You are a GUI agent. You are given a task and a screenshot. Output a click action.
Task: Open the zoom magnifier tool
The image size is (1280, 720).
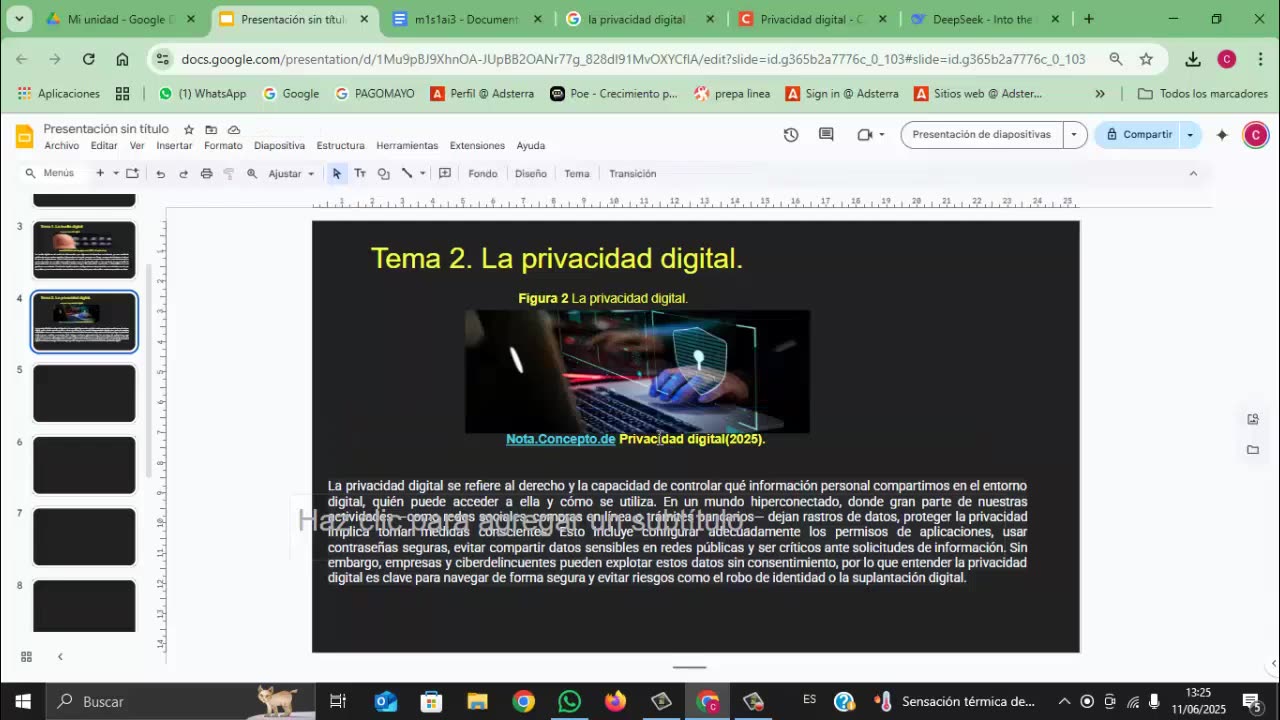click(x=252, y=173)
